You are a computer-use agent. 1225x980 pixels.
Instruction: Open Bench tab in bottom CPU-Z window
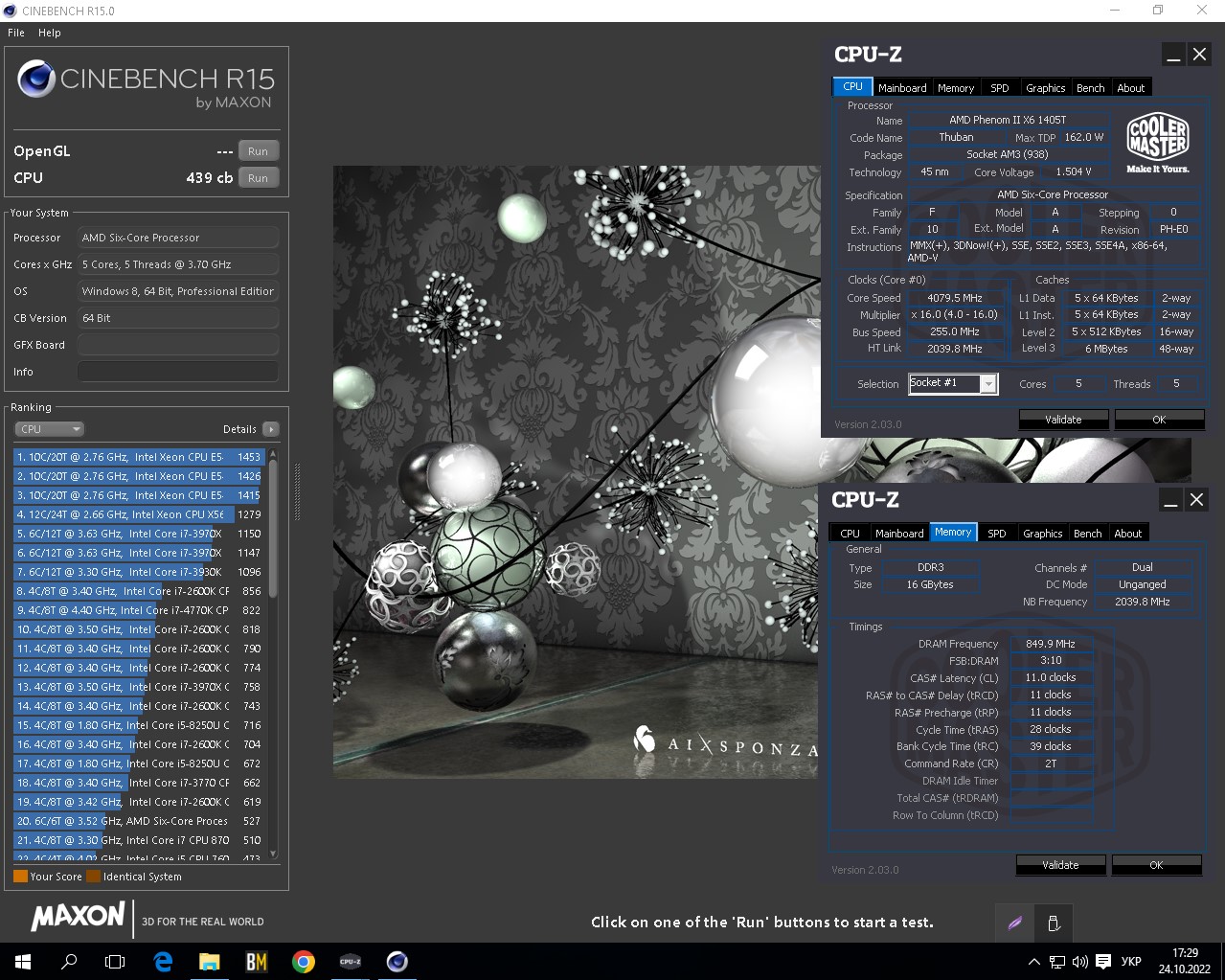pyautogui.click(x=1088, y=534)
